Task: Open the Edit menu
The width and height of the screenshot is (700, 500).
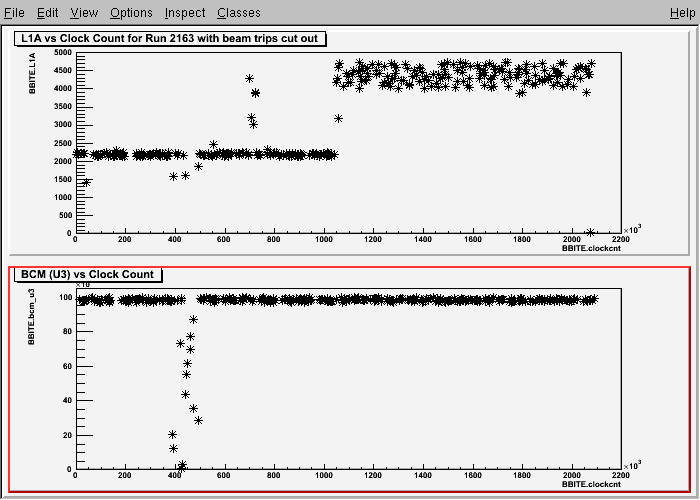Action: (x=47, y=13)
